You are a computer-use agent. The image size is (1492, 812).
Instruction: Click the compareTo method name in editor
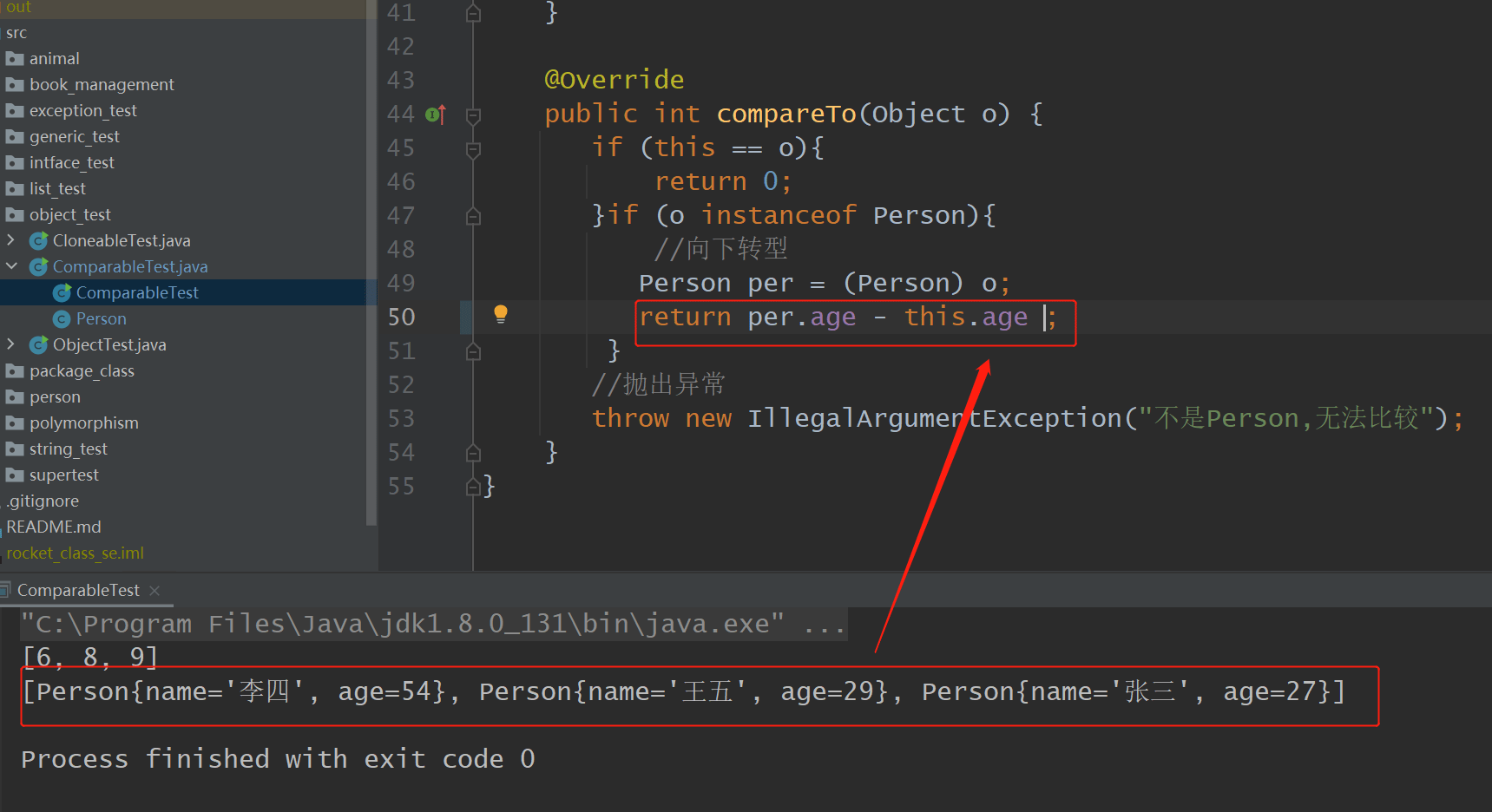[x=786, y=115]
